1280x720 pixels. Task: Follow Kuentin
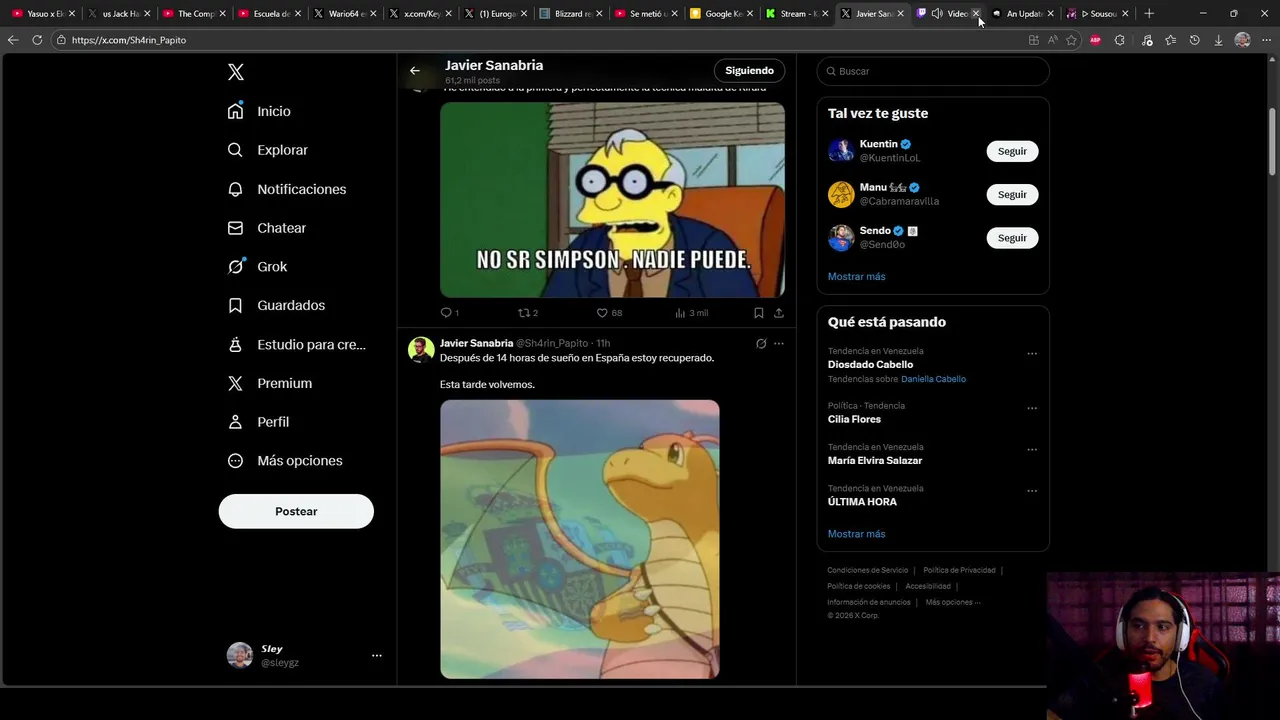(x=1012, y=151)
